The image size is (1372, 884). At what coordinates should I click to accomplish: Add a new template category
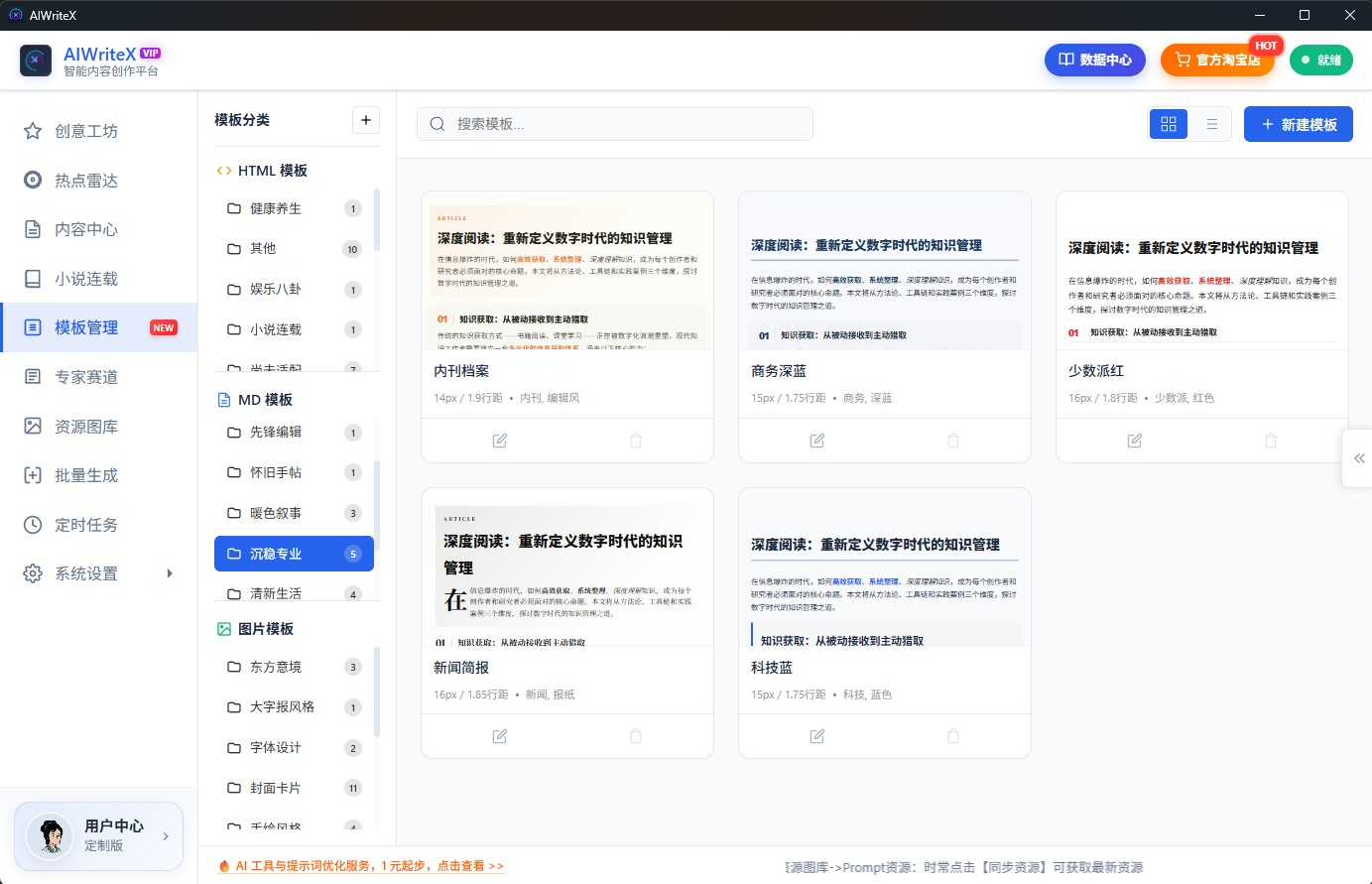pyautogui.click(x=366, y=120)
